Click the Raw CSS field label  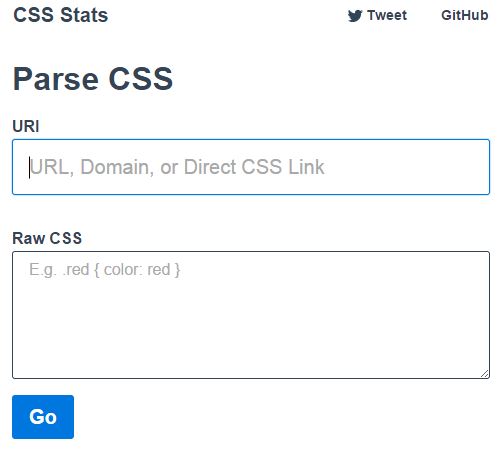[47, 238]
